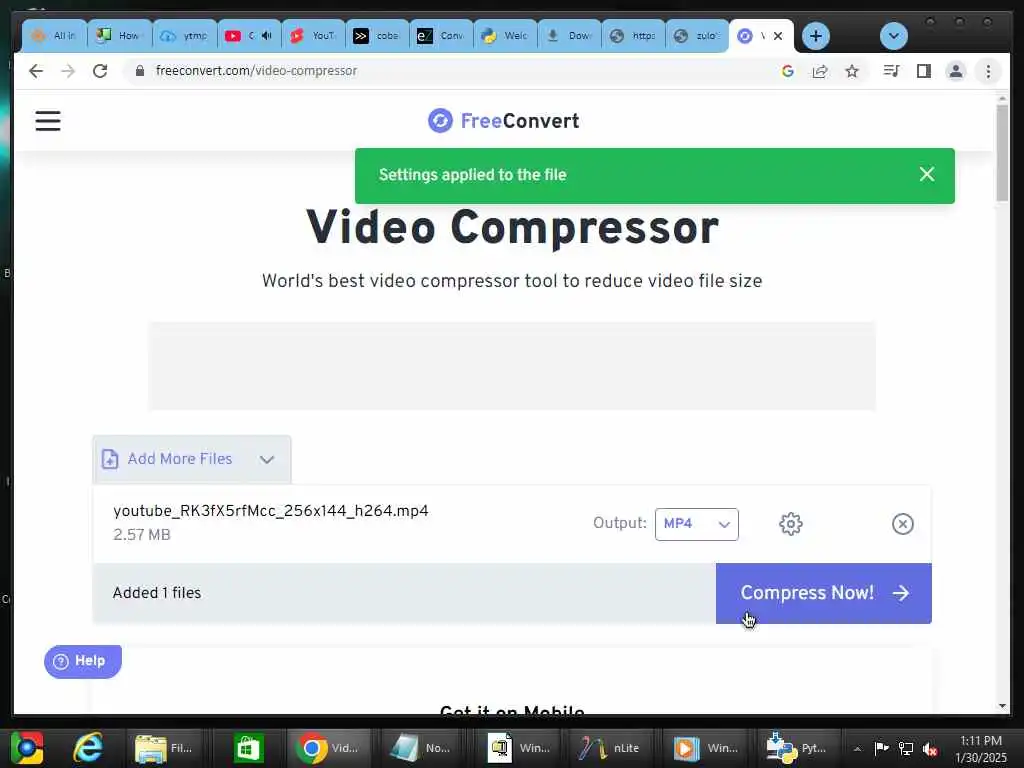Viewport: 1024px width, 768px height.
Task: Switch to the 'All in' tab
Action: pyautogui.click(x=55, y=36)
